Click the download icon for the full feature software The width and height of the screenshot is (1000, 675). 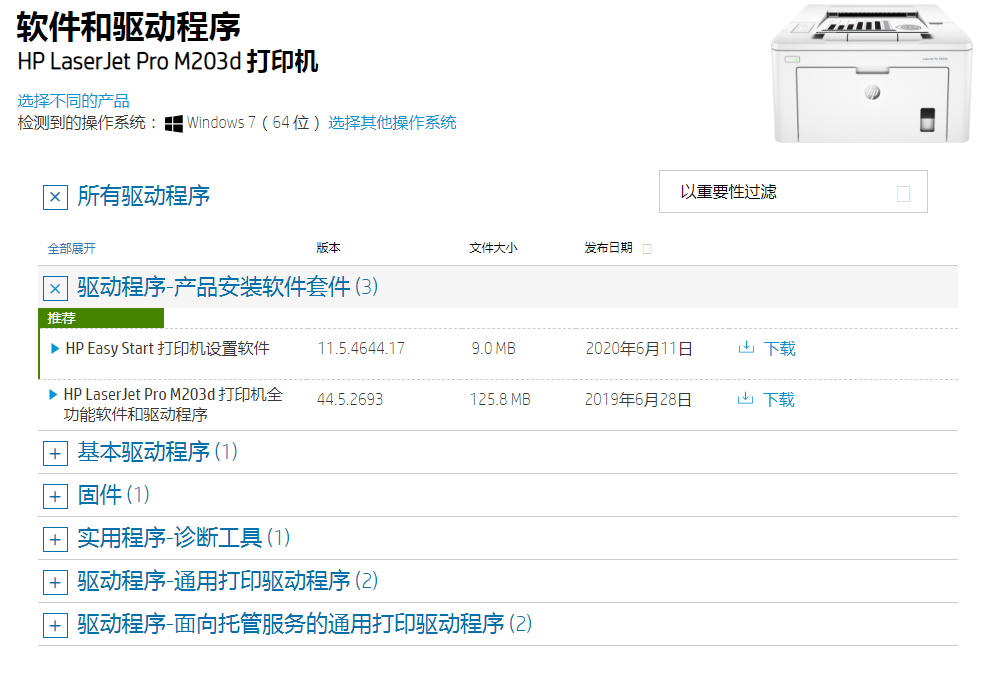[x=746, y=398]
